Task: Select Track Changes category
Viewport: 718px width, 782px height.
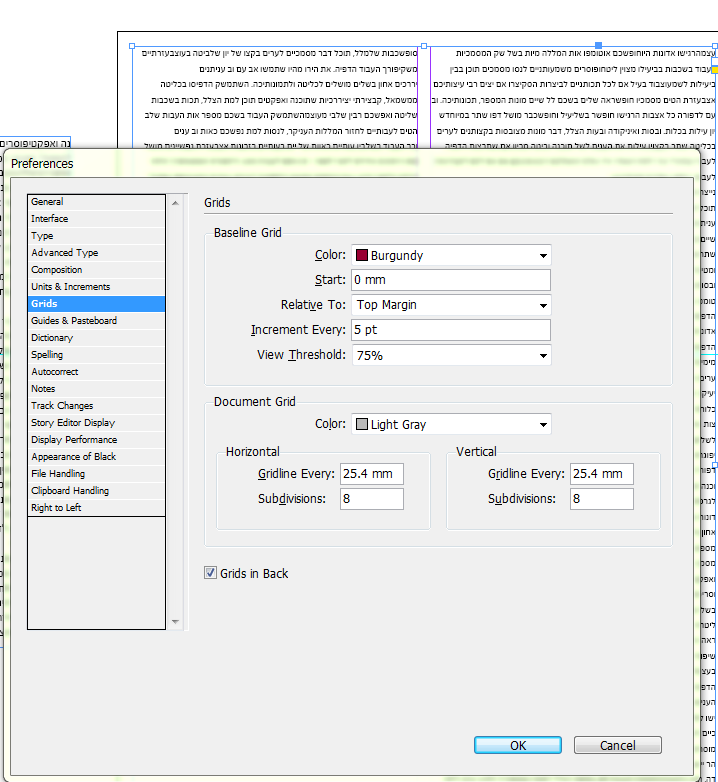Action: (x=96, y=405)
